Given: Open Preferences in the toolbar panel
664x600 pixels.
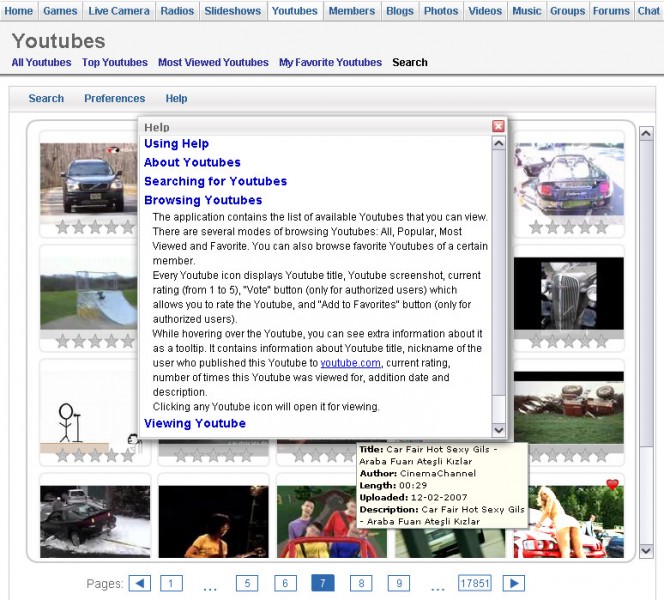Looking at the screenshot, I should [x=115, y=98].
